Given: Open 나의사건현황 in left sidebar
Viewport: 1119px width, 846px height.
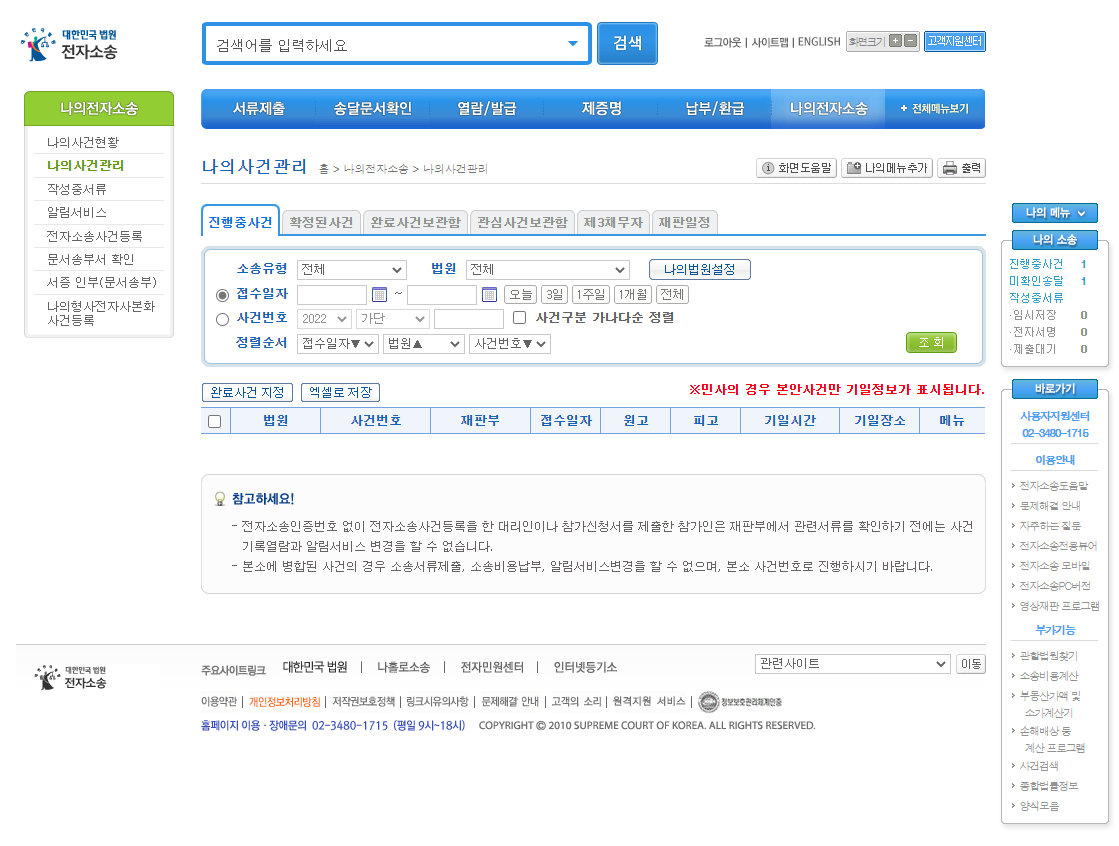Looking at the screenshot, I should coord(83,142).
